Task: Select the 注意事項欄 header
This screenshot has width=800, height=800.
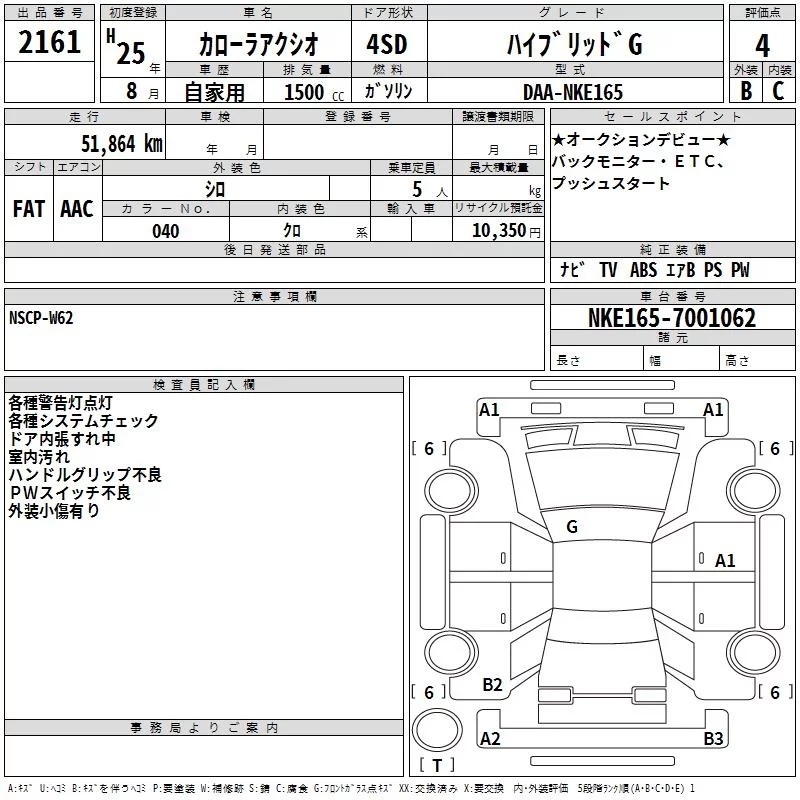Action: point(274,296)
